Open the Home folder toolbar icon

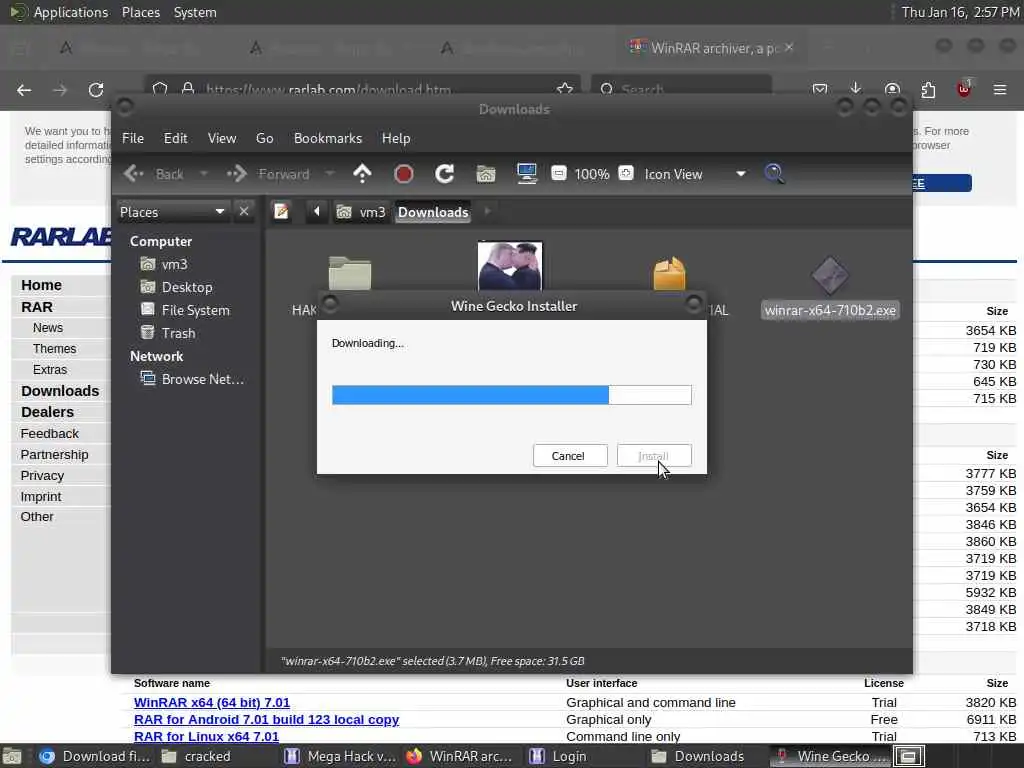(485, 174)
